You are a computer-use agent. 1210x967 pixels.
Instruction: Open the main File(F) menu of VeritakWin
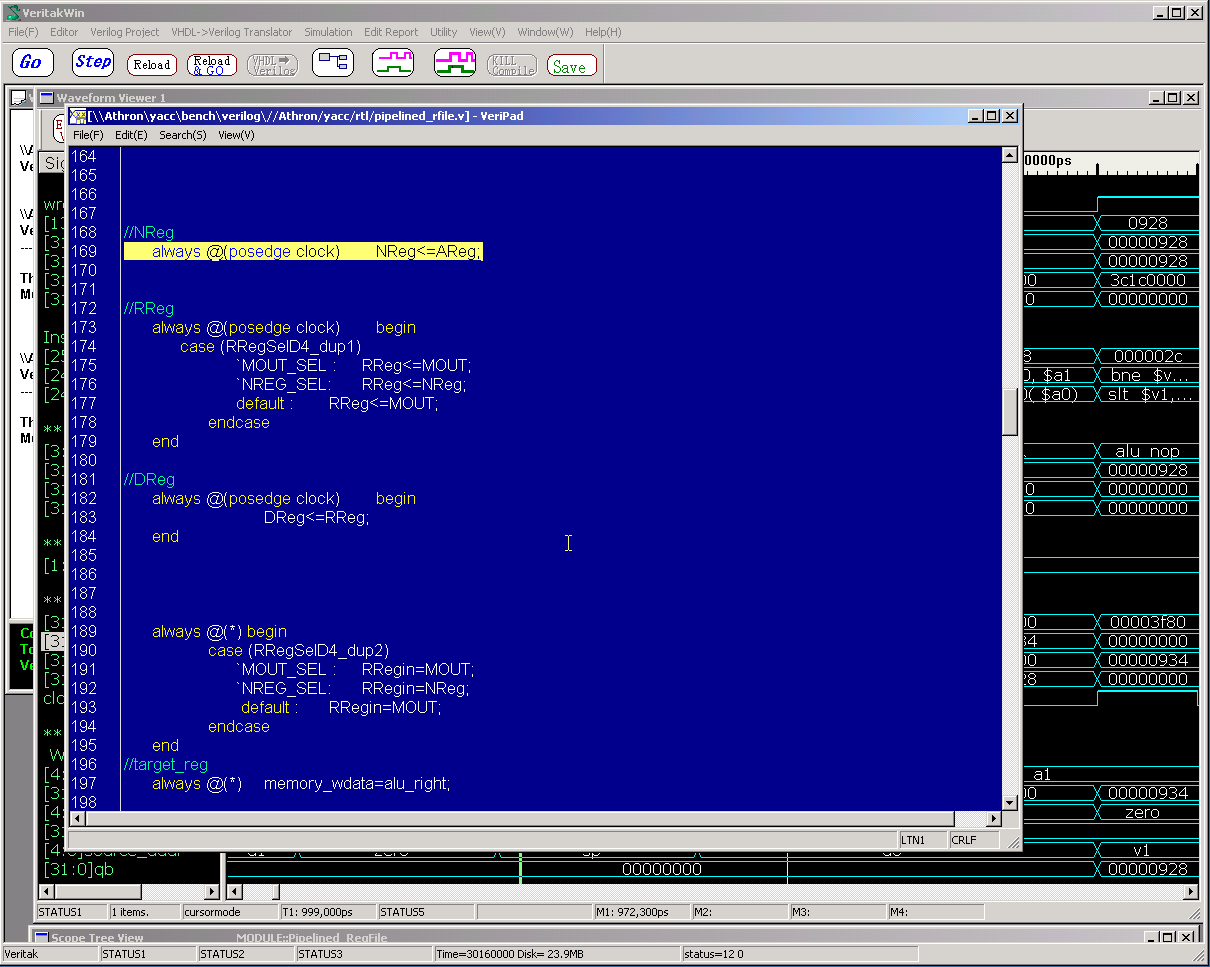pyautogui.click(x=23, y=32)
